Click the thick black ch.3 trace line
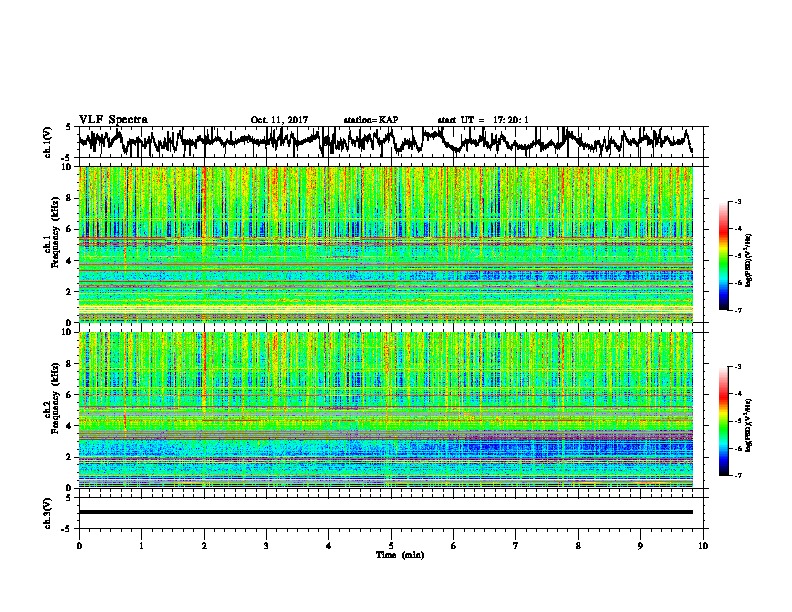This screenshot has height=612, width=792. pyautogui.click(x=386, y=512)
